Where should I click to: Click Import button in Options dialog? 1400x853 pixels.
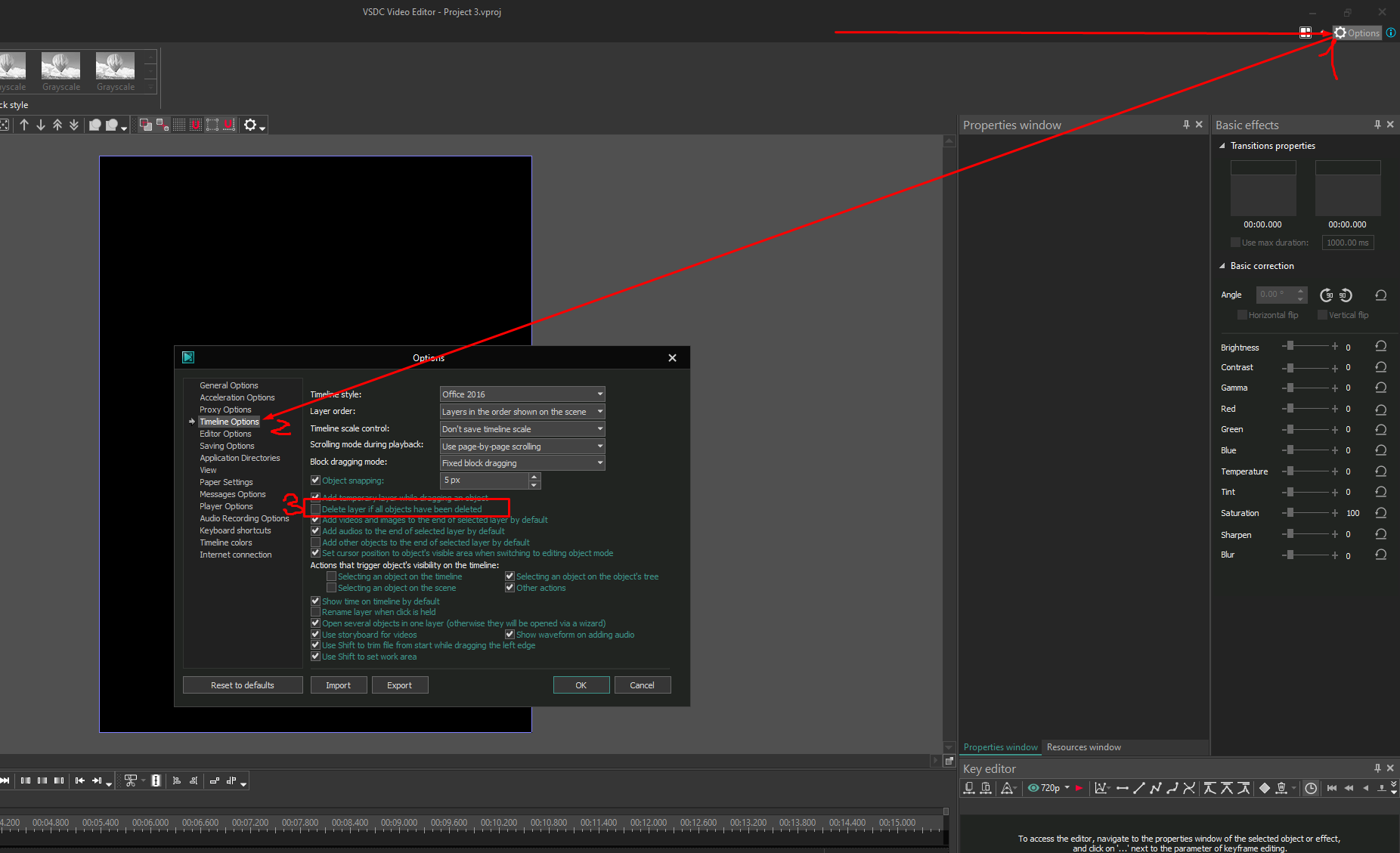pyautogui.click(x=338, y=685)
